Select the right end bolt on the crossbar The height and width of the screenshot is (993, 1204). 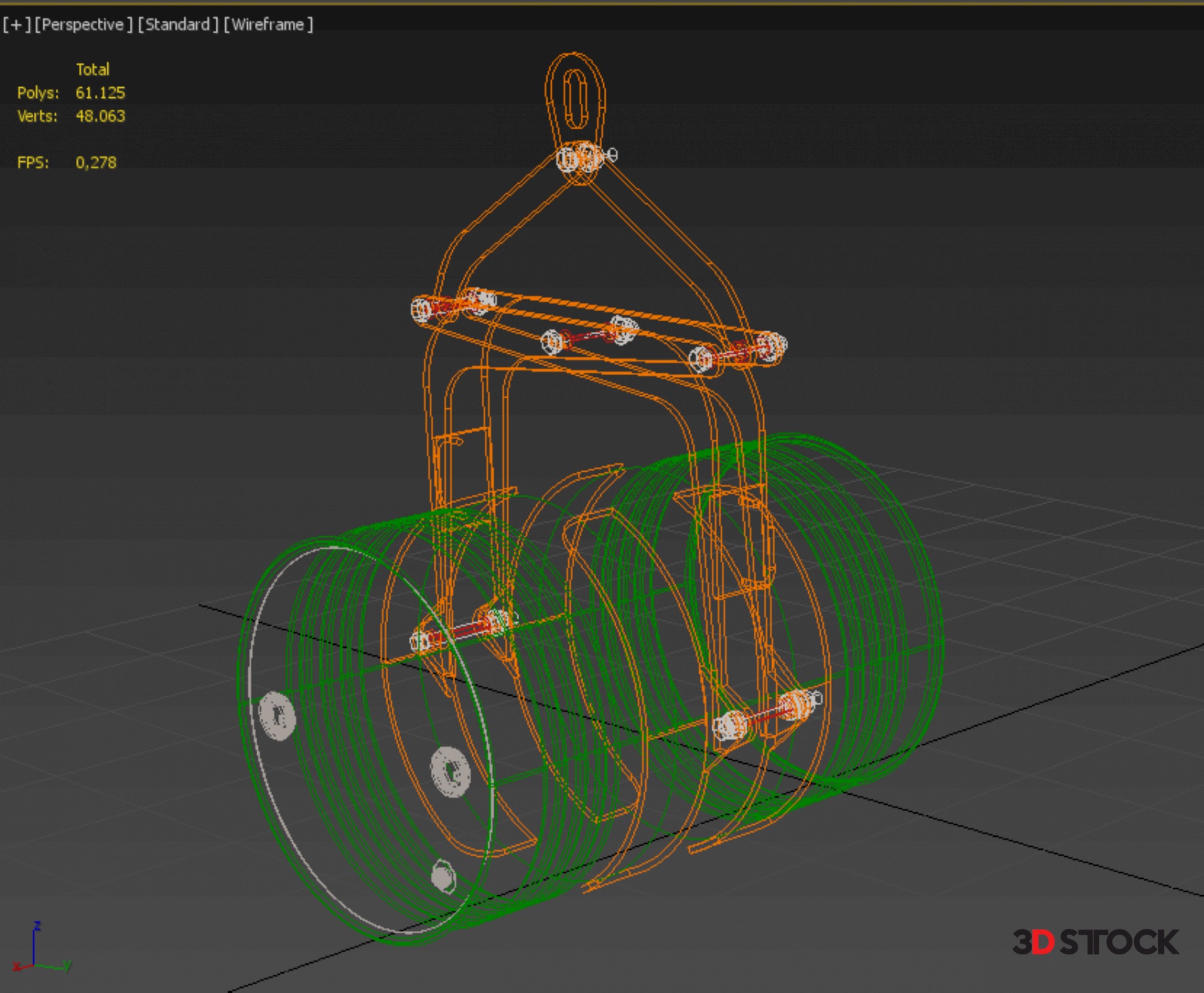739,352
